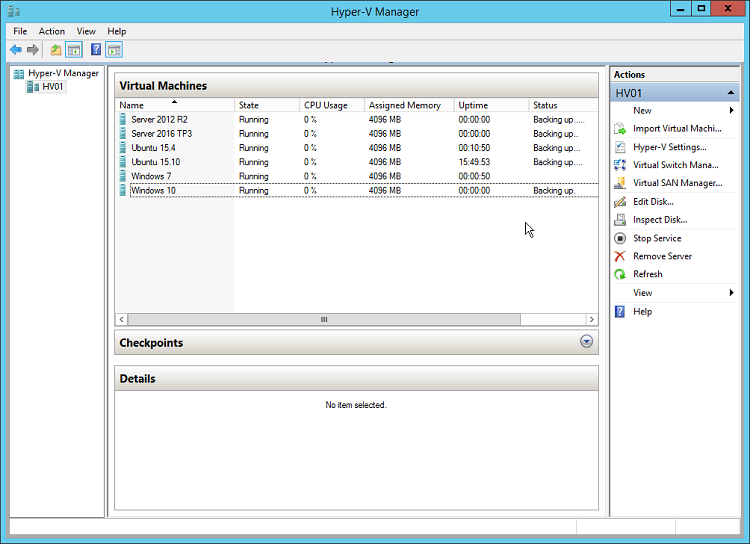
Task: Sort by the Name column header
Action: (x=175, y=105)
